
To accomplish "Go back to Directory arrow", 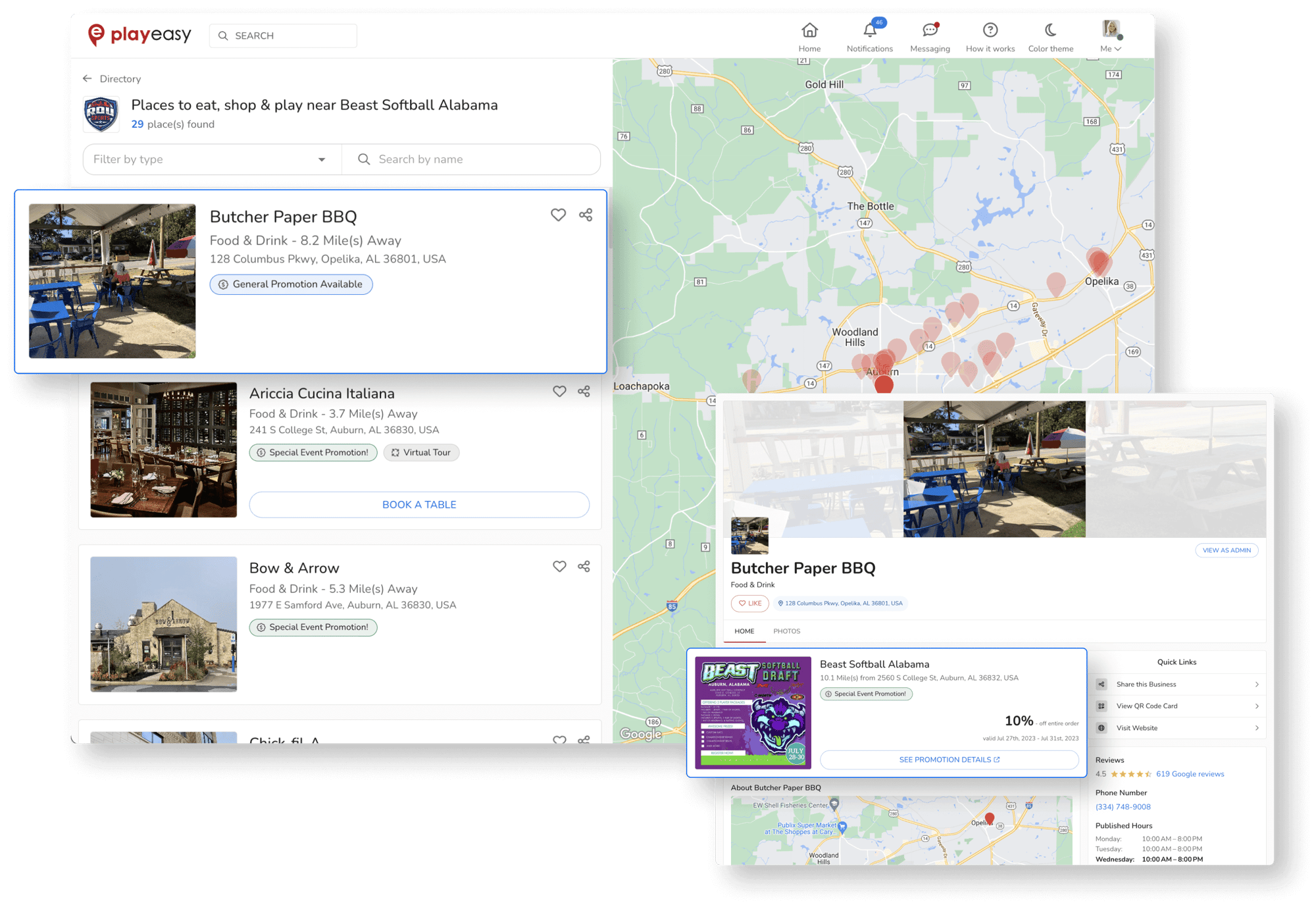I will [87, 78].
